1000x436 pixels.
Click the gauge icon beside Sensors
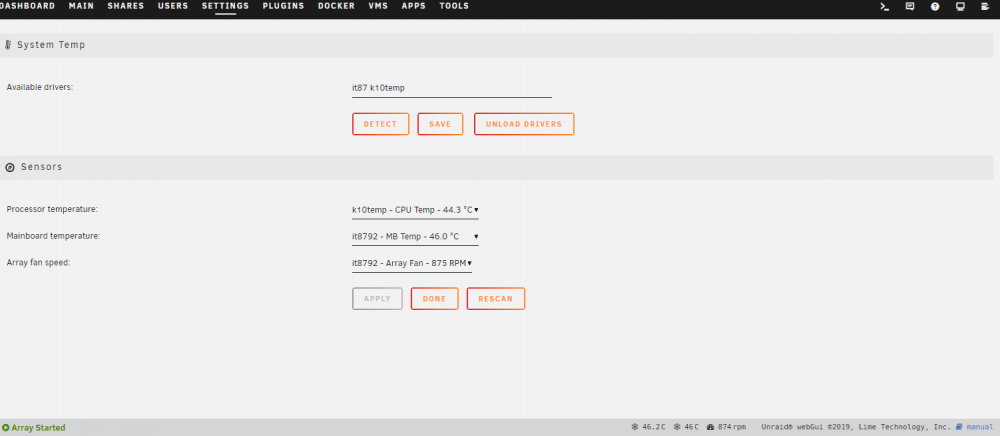10,168
